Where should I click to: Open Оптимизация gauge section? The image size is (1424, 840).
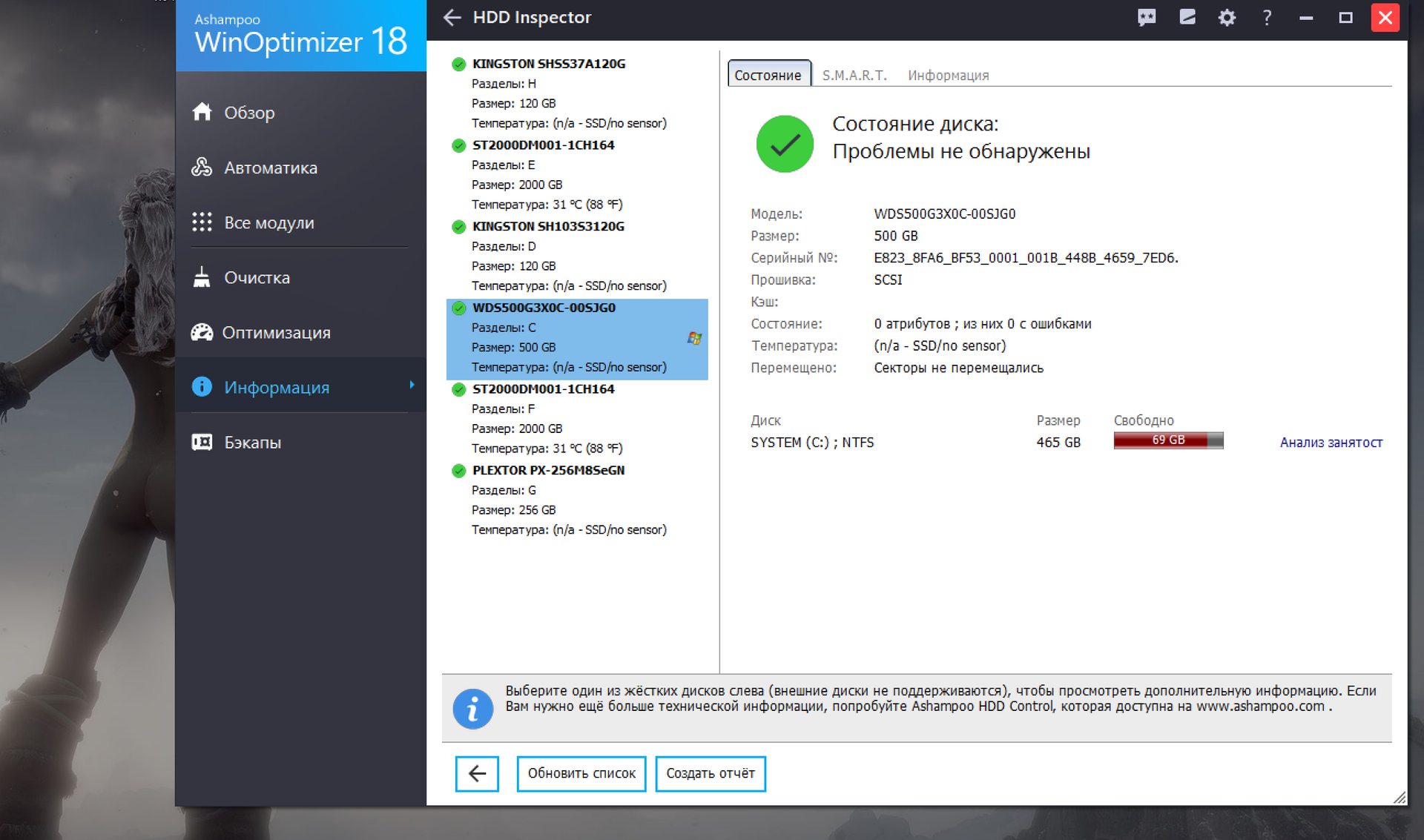(276, 332)
